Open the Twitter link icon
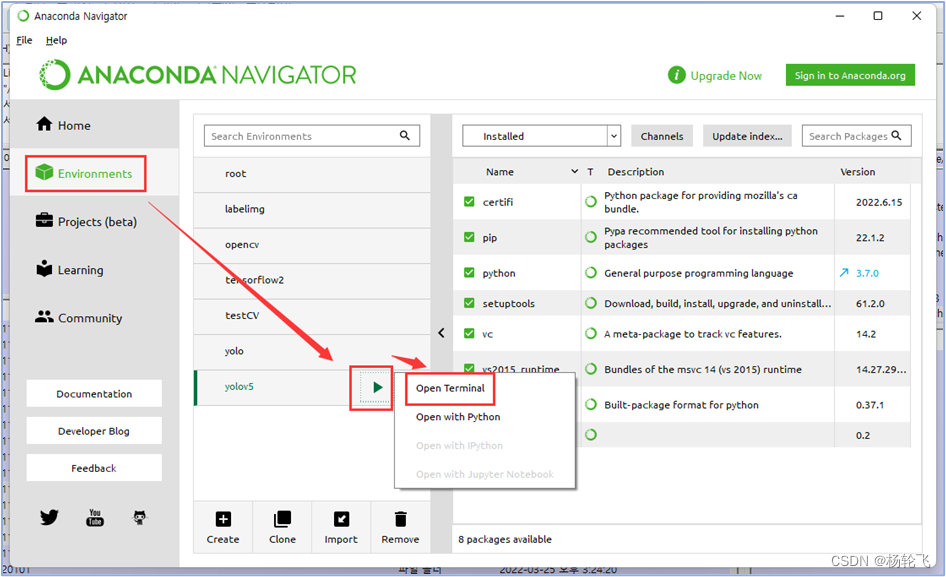 pos(49,517)
